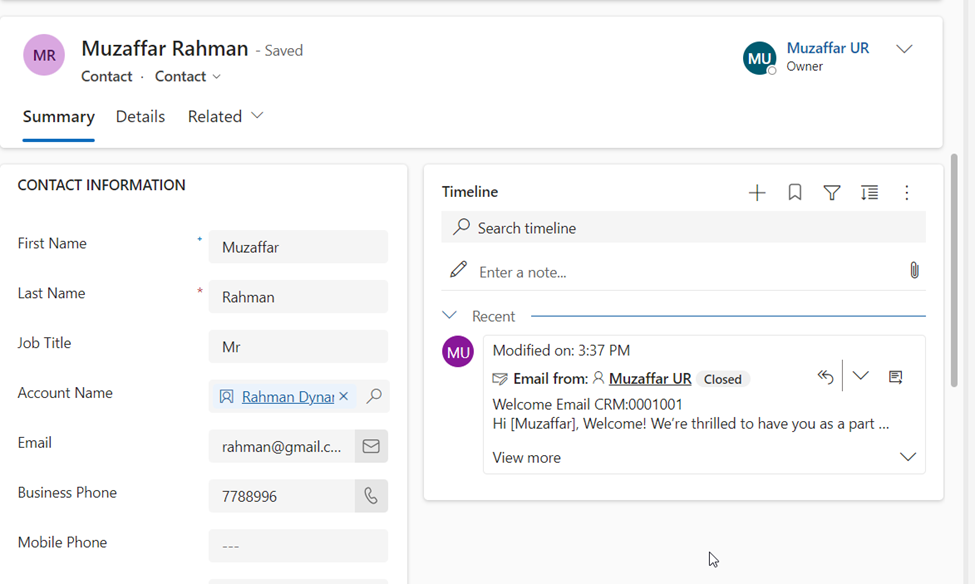Click the timeline sort order icon
The width and height of the screenshot is (975, 584).
(869, 193)
